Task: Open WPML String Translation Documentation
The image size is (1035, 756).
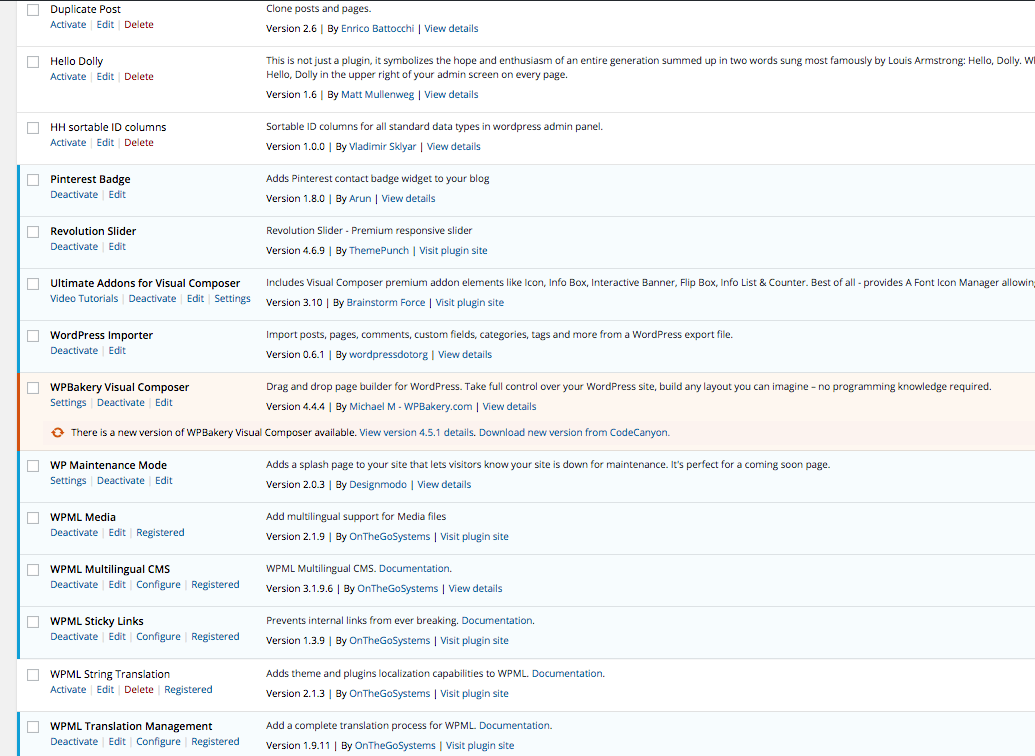Action: tap(568, 673)
